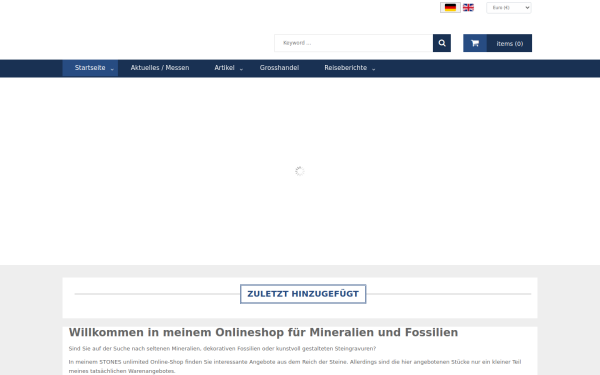Expand the Reiseberichte dropdown arrow
This screenshot has height=375, width=600.
tap(373, 69)
